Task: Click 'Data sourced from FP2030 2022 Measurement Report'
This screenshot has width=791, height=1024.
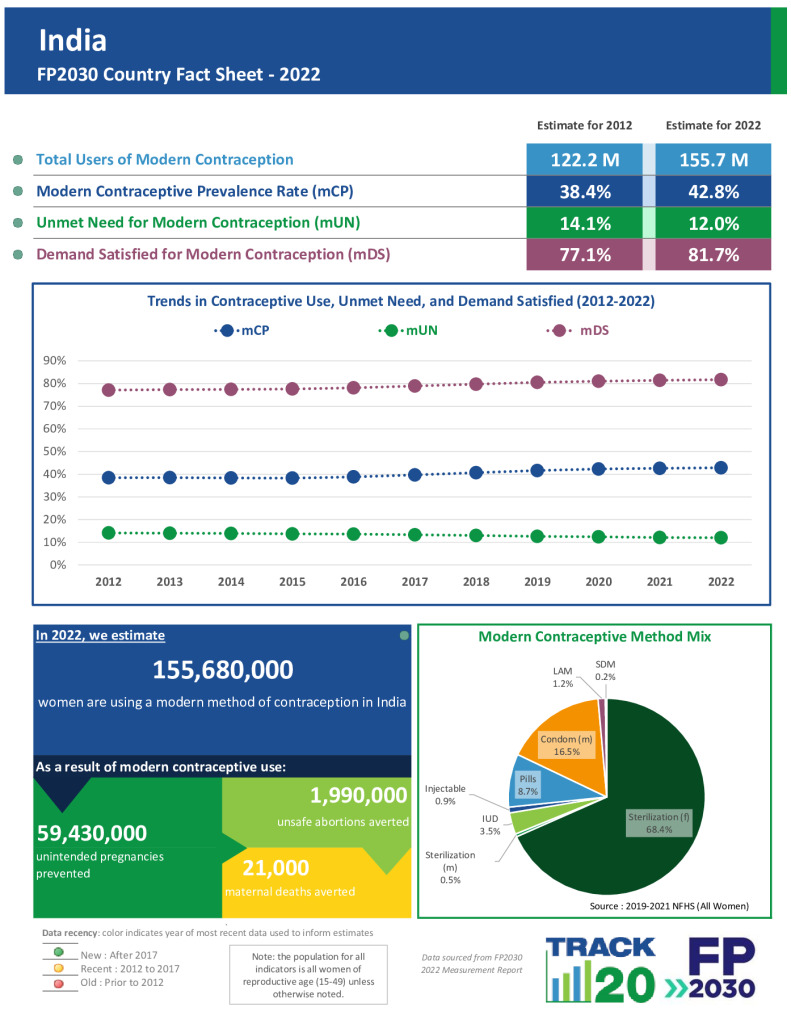Action: click(472, 964)
